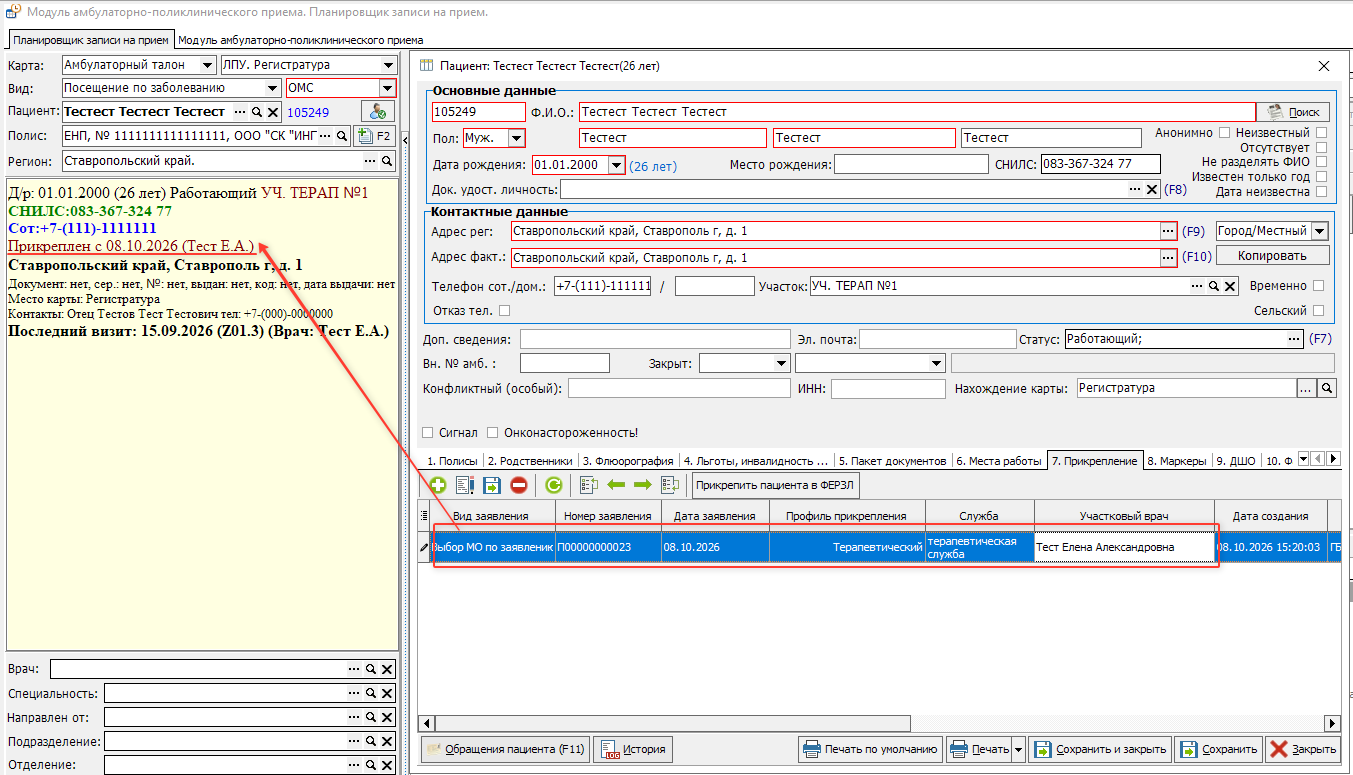The height and width of the screenshot is (775, 1353).
Task: Open the Нахождение карты magnifier search
Action: tap(1327, 388)
